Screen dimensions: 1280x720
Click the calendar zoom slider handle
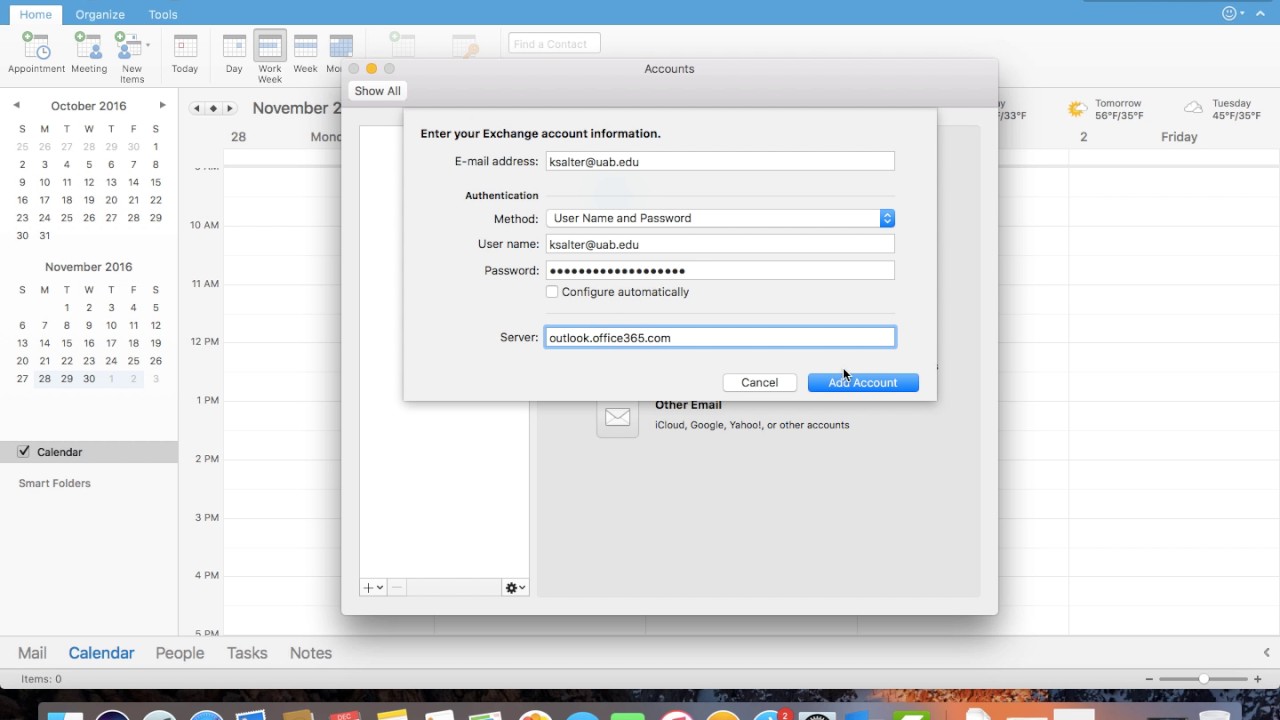tap(1203, 679)
